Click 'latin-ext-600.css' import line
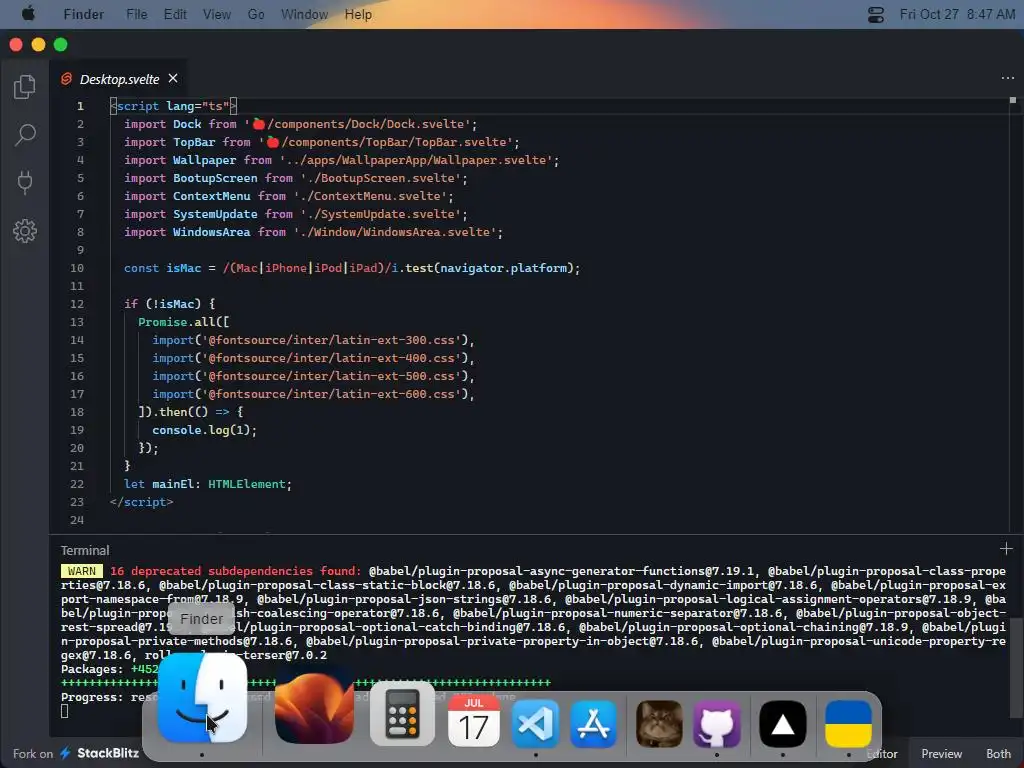 [313, 394]
